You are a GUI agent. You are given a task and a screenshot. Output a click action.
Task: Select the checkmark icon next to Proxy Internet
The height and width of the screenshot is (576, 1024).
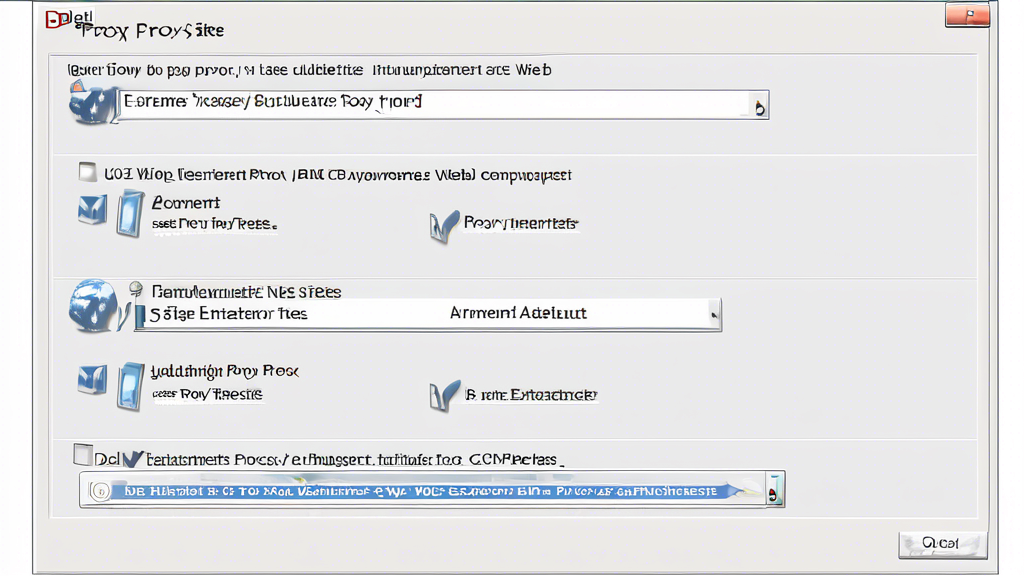point(442,222)
